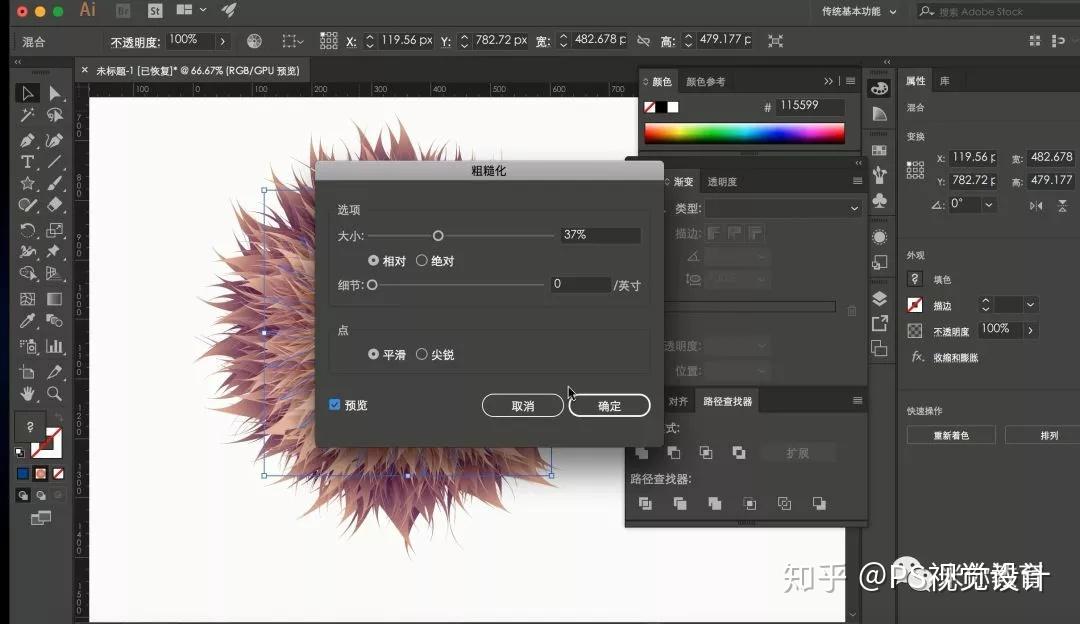Switch to the 属性 tab
The height and width of the screenshot is (624, 1080).
(915, 81)
